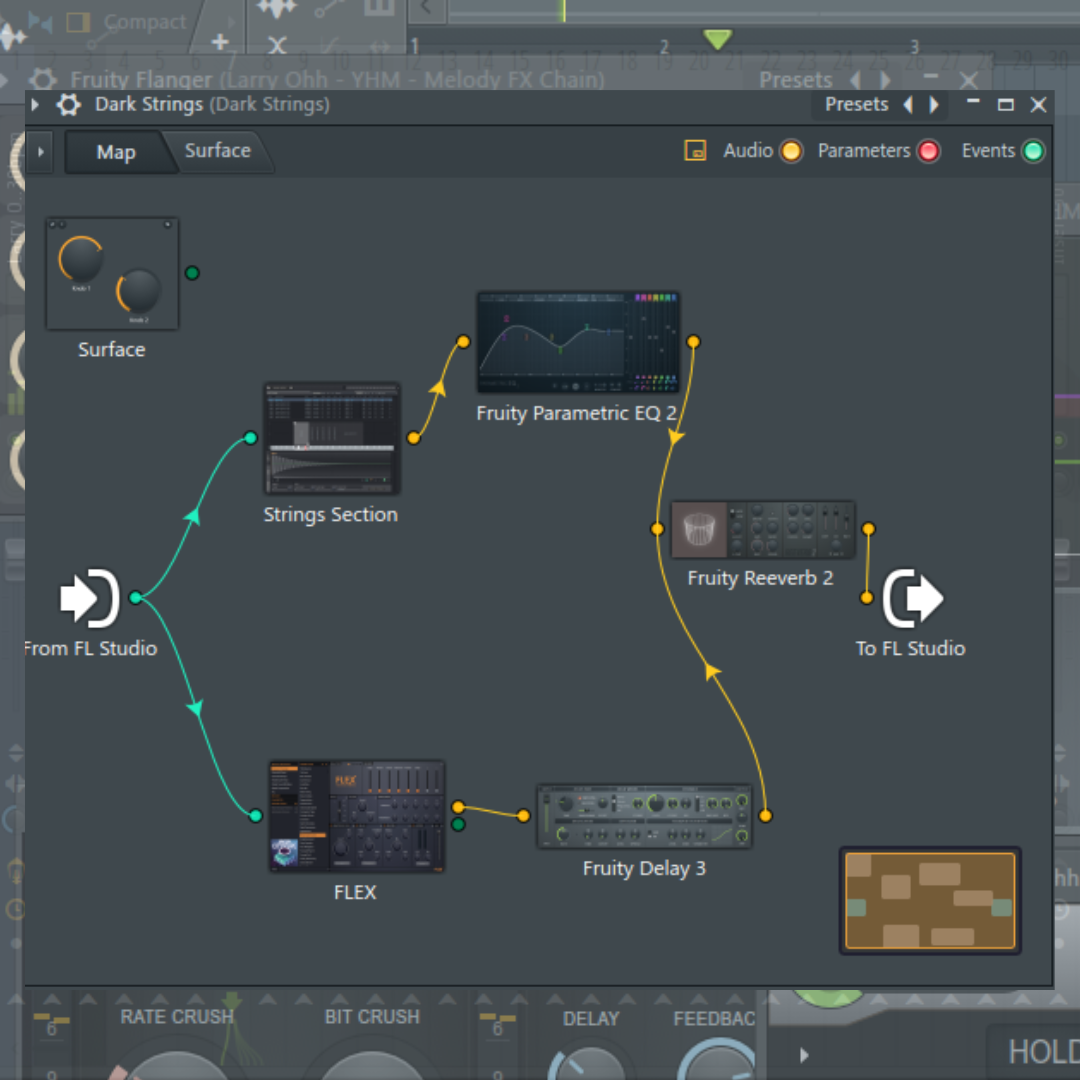The width and height of the screenshot is (1080, 1080).
Task: Open the Dark Strings plugin options gear
Action: tap(68, 105)
